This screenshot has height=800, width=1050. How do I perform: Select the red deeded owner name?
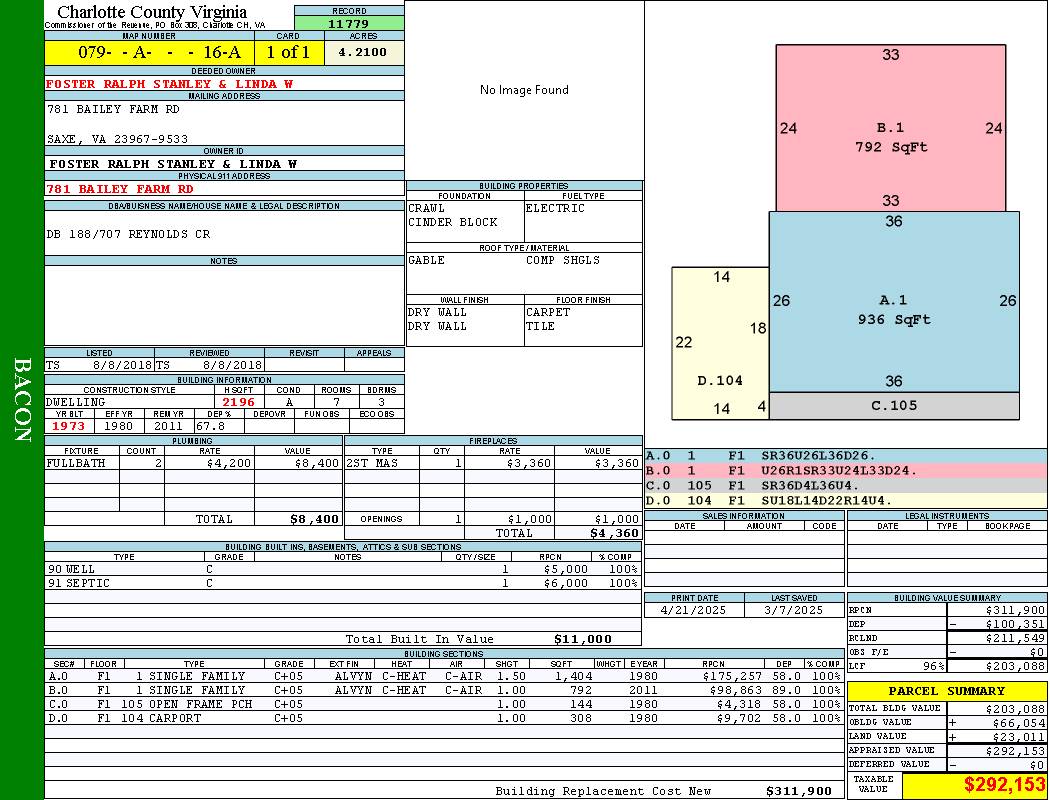169,84
